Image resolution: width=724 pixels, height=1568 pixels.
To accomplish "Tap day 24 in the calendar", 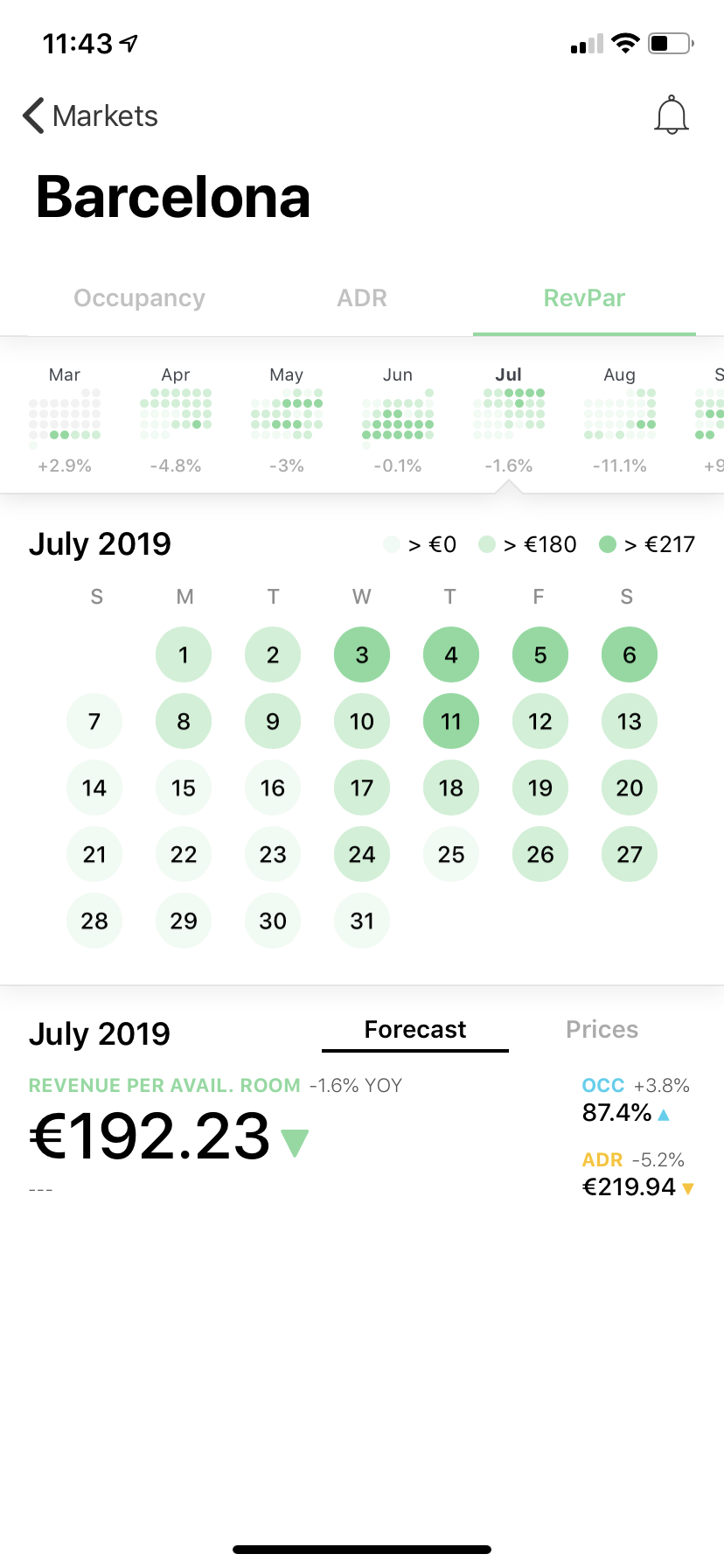I will point(362,855).
